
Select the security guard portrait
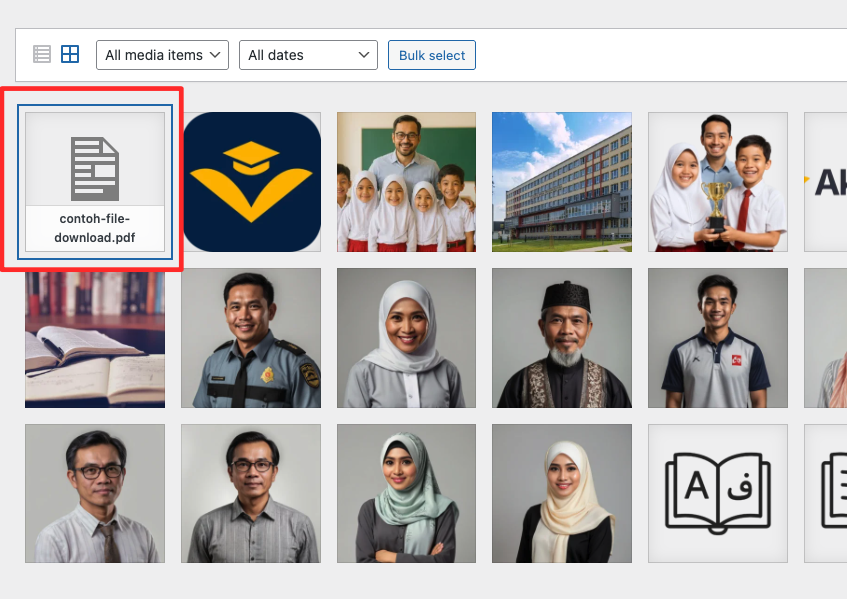tap(251, 338)
